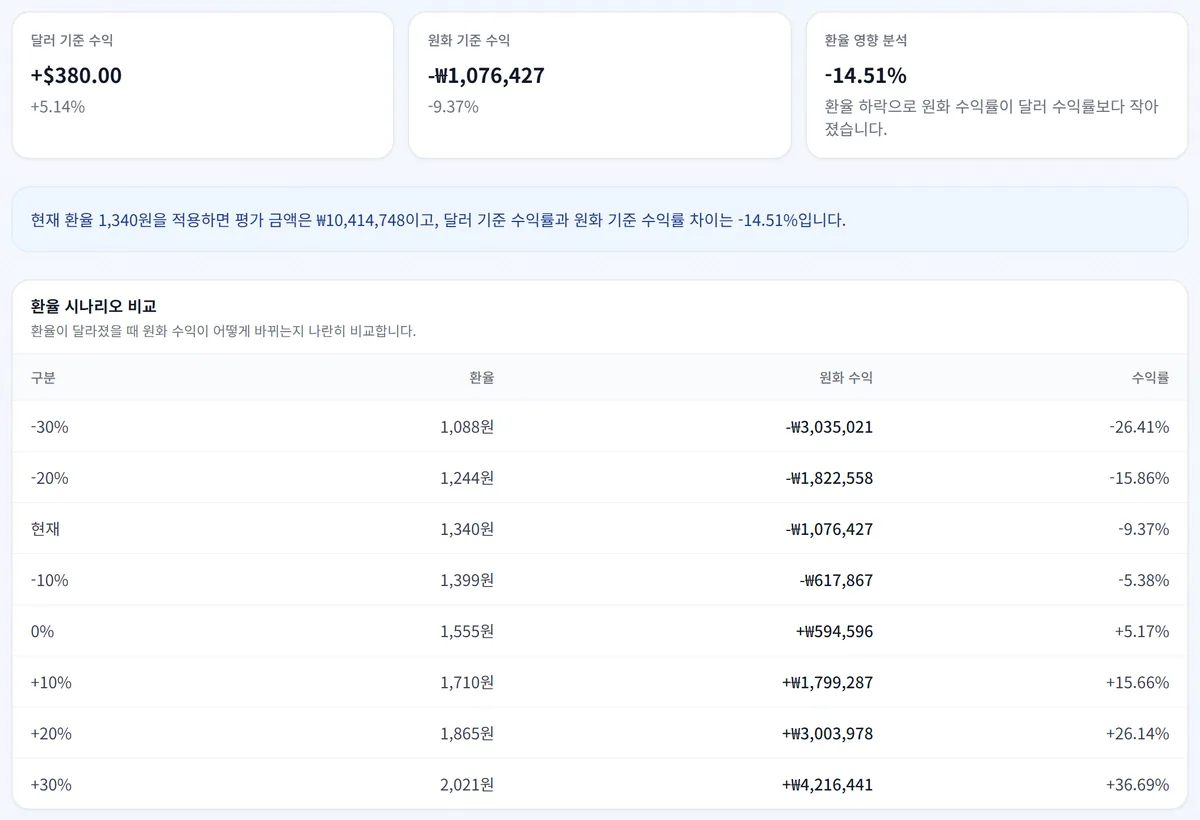Click the 환율 하락으로 description text

point(992,117)
